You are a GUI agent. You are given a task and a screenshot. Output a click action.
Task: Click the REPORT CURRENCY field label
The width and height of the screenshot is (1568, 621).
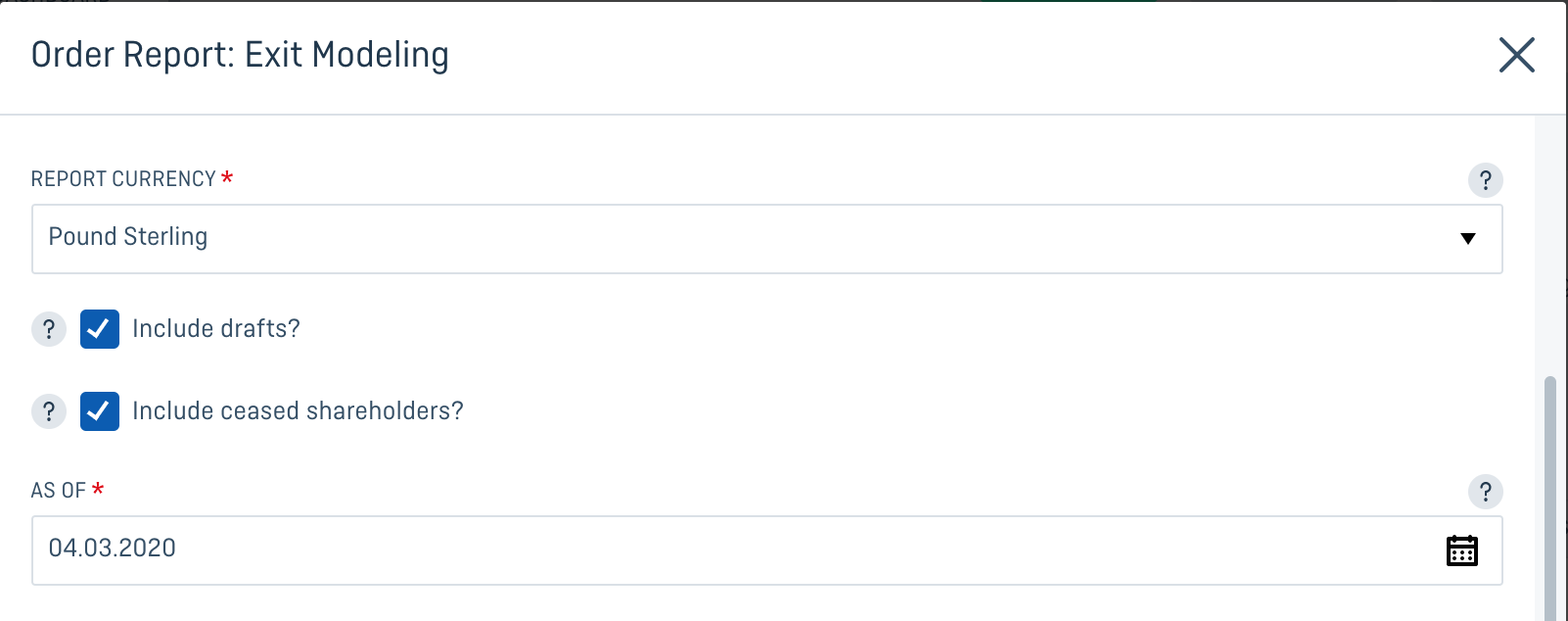(123, 179)
